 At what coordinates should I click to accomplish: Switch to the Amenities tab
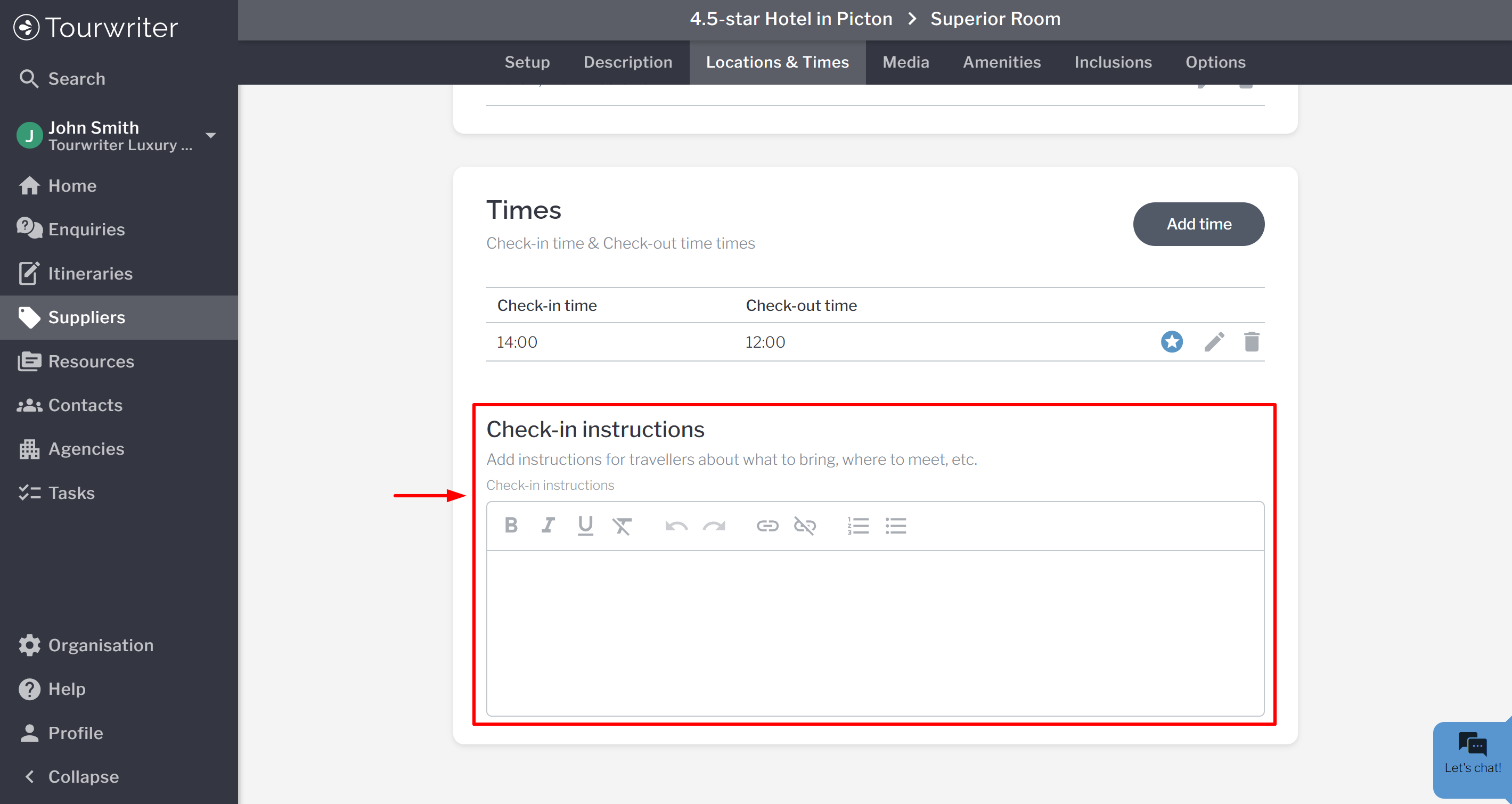pos(1001,62)
